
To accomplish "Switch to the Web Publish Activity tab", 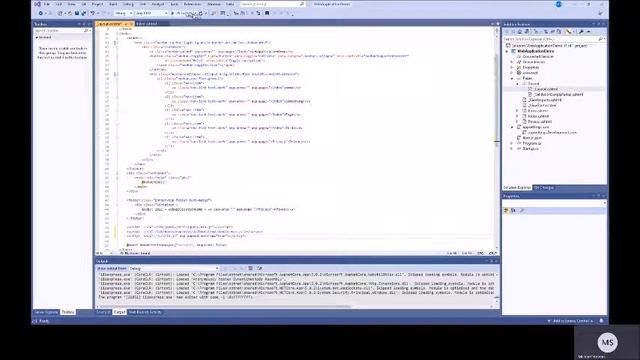I will coord(145,312).
